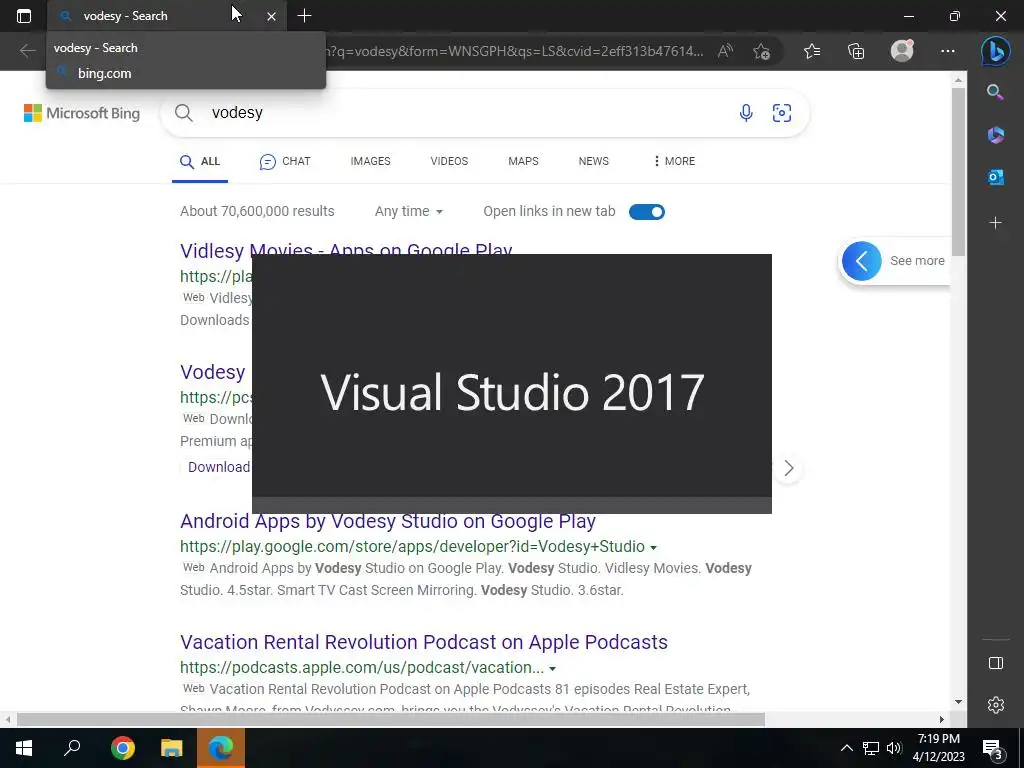Screen dimensions: 1024x768
Task: Open Windows taskbar search
Action: coord(72,748)
